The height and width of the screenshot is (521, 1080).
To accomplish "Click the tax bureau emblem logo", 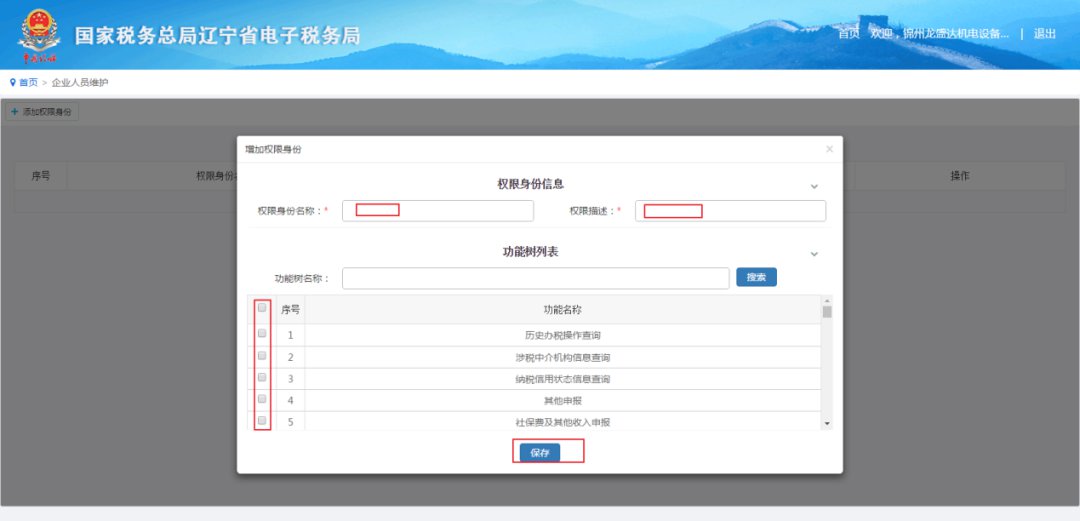I will (39, 35).
